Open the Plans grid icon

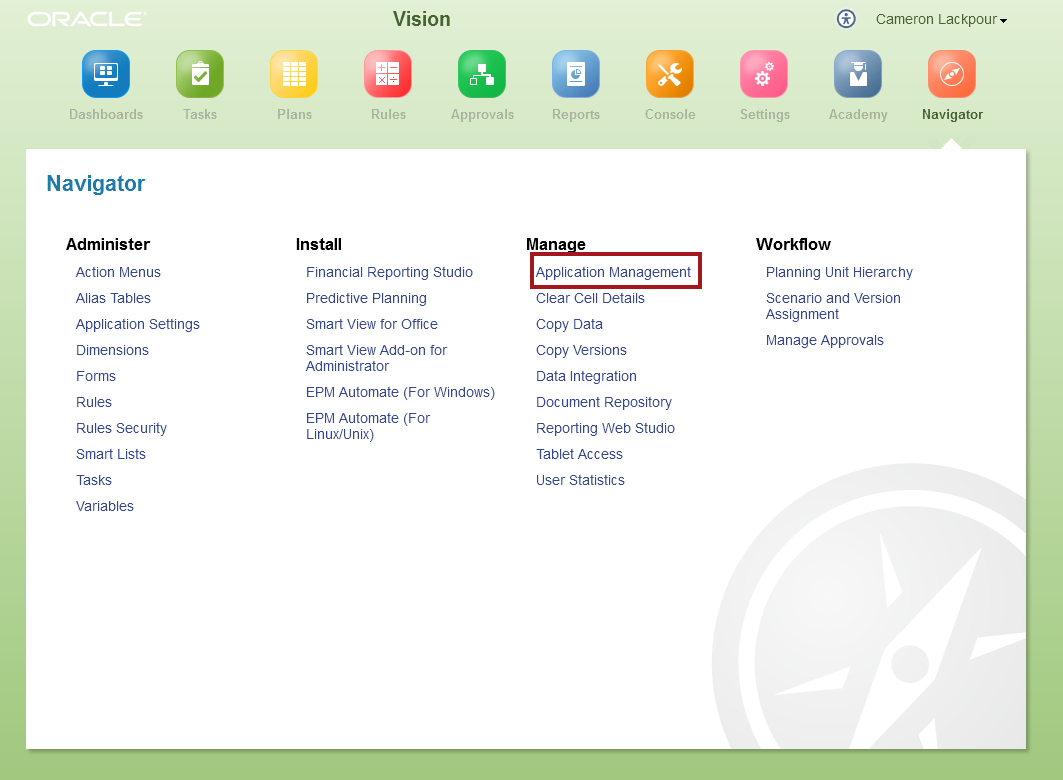294,74
